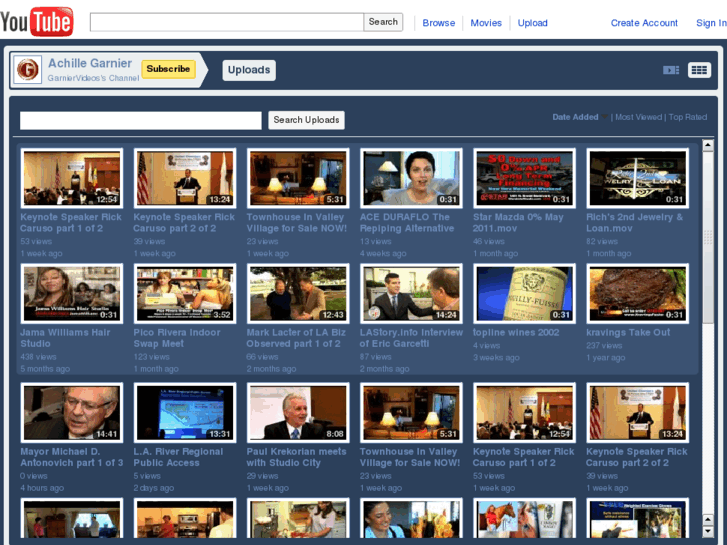This screenshot has height=545, width=727.
Task: Open Mayor Michael D. Antonovich thumbnail
Action: point(72,413)
